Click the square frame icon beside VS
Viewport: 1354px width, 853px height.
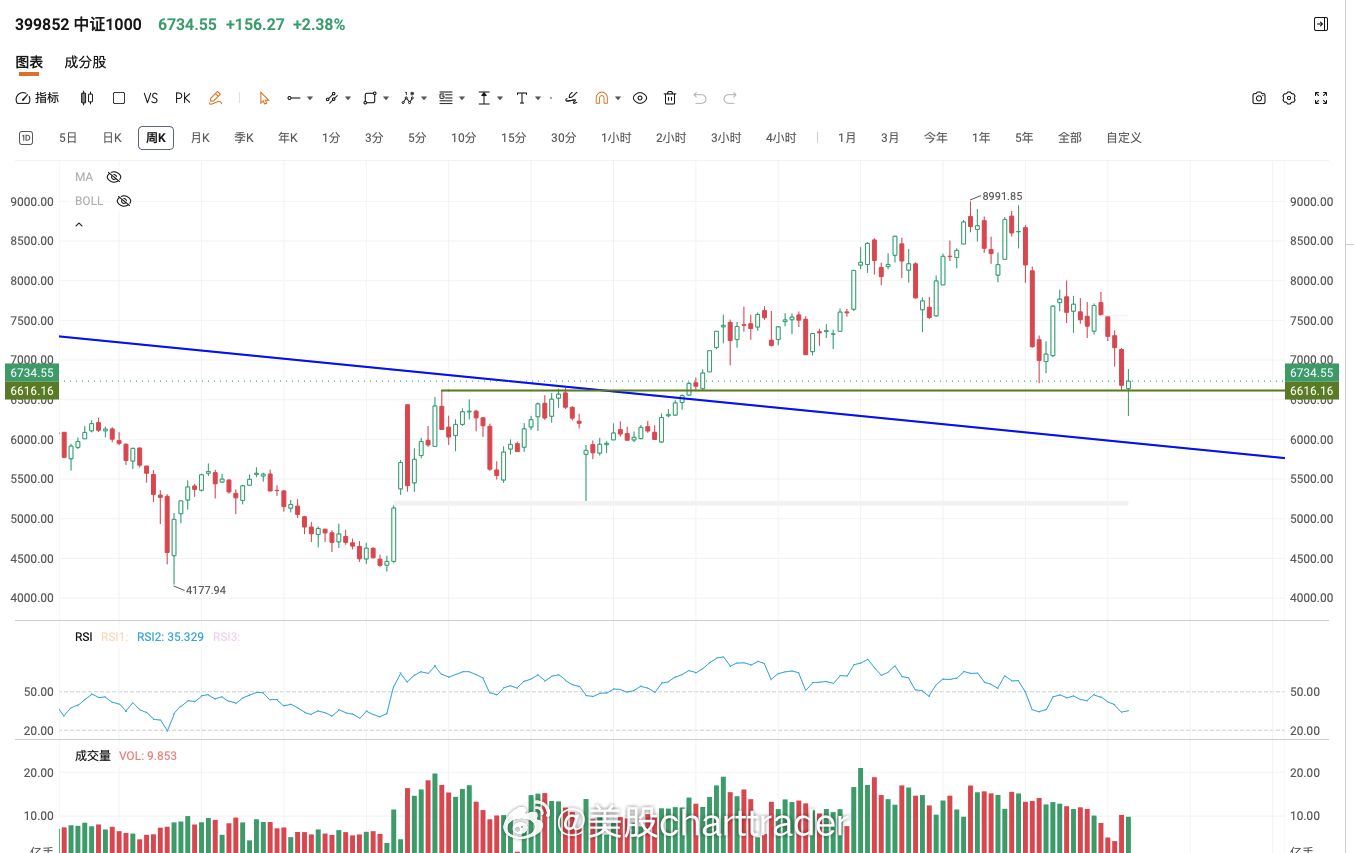[x=119, y=98]
